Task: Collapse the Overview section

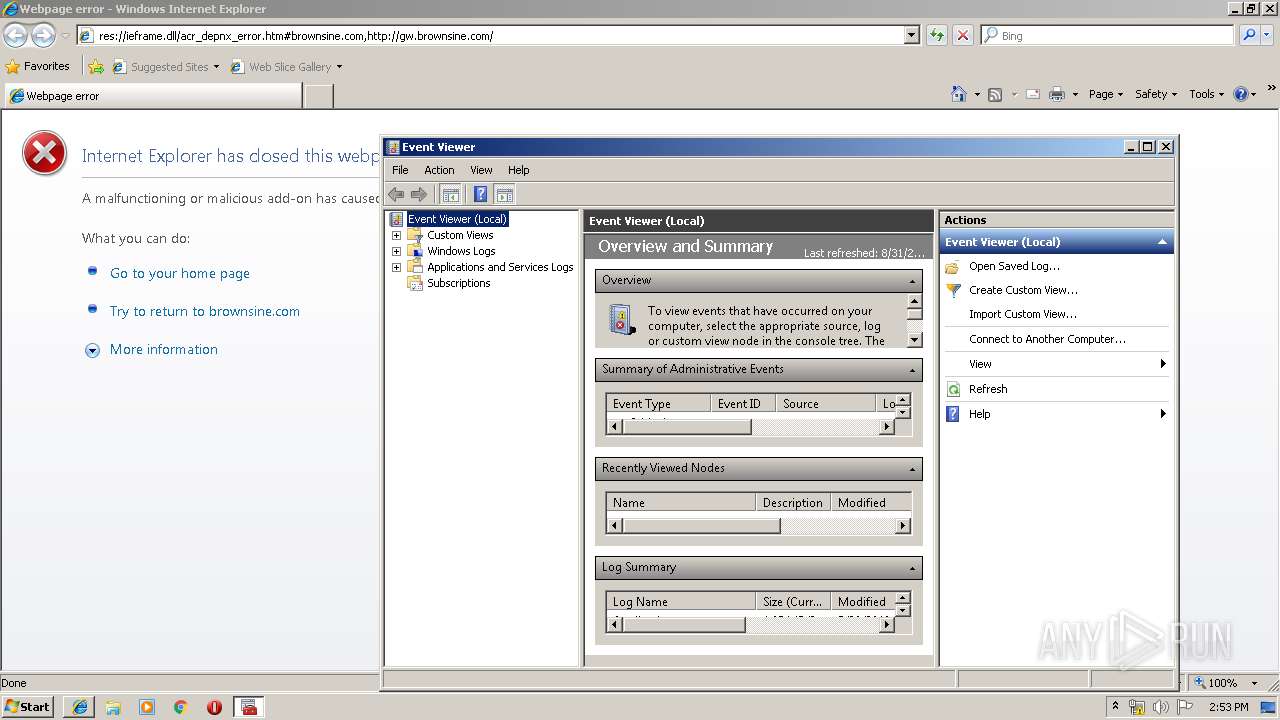Action: (912, 281)
